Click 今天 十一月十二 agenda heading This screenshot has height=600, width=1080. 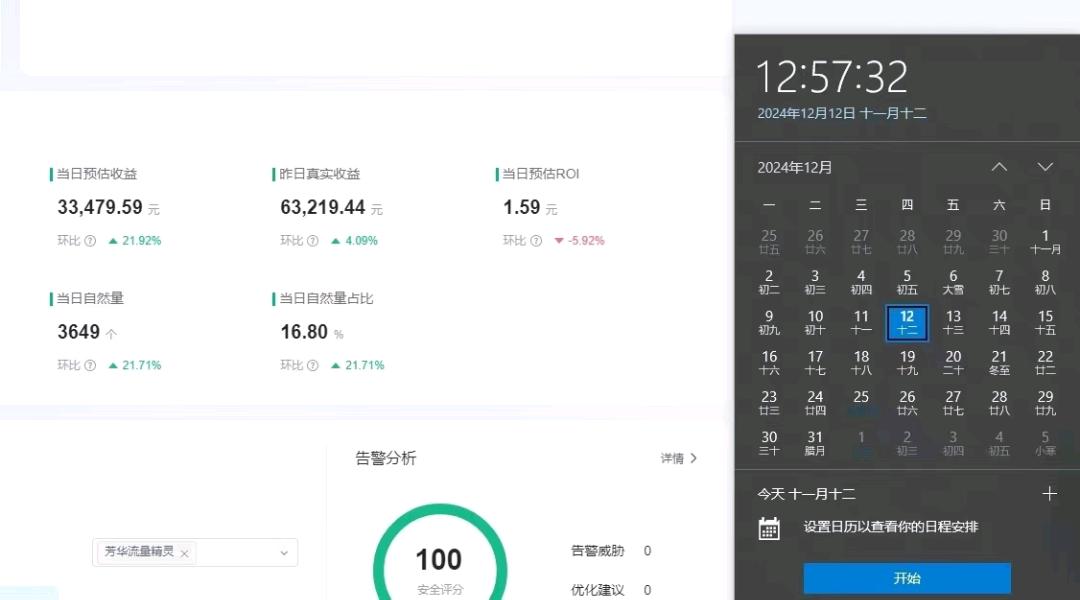(807, 494)
